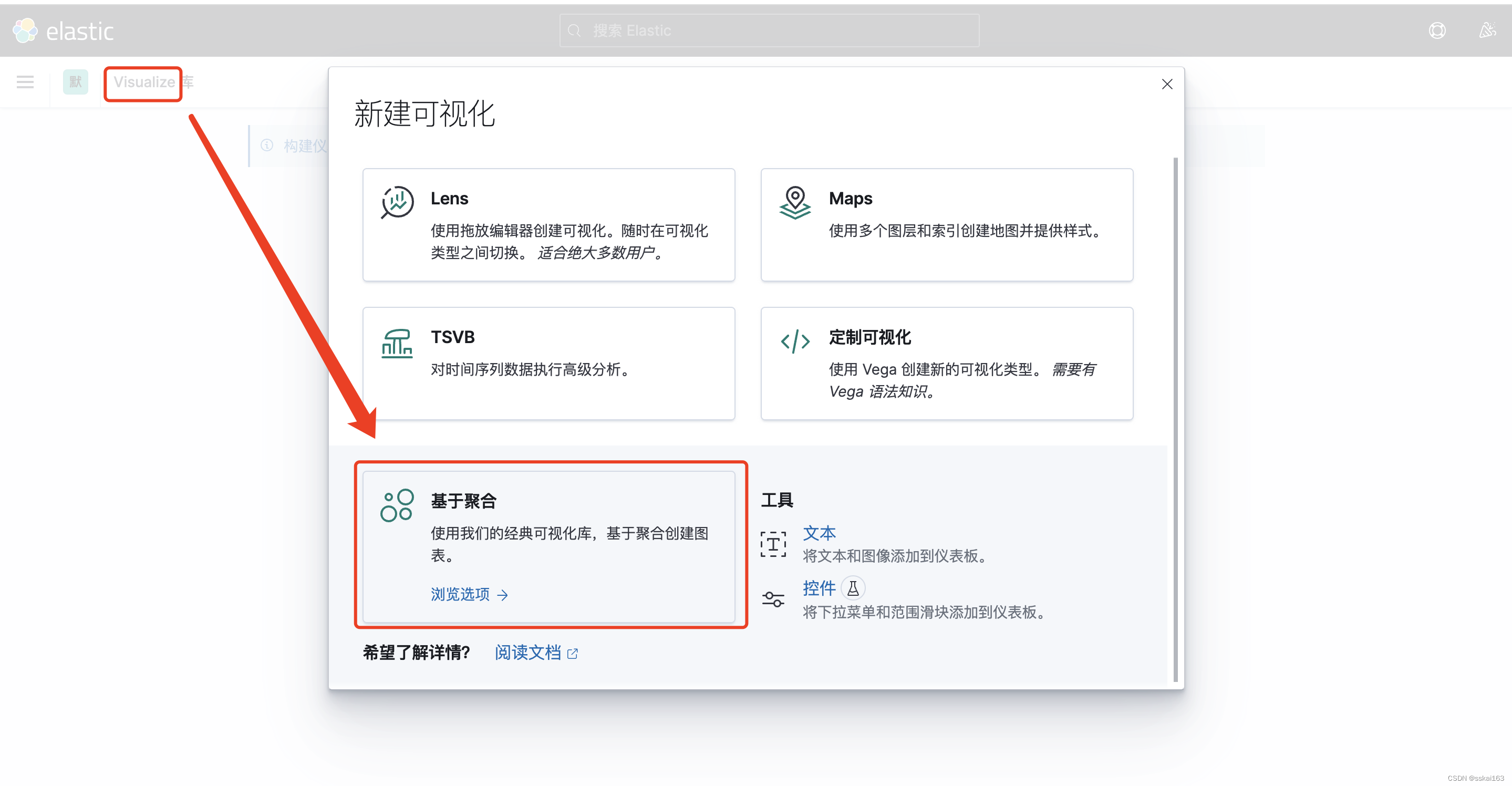Click the 文本 text tool link
The height and width of the screenshot is (786, 1512).
819,533
